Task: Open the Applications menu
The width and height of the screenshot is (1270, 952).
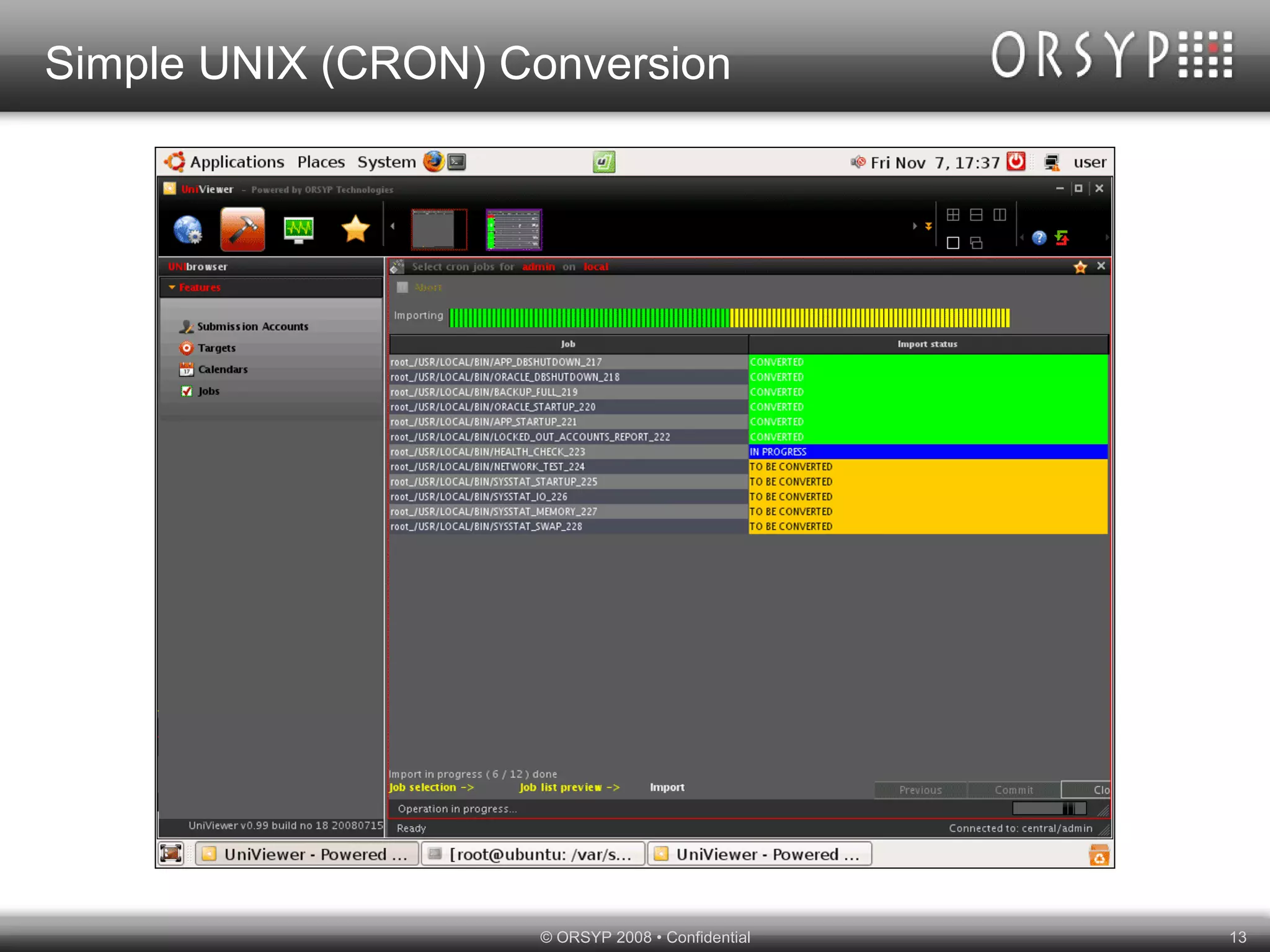Action: pyautogui.click(x=237, y=162)
